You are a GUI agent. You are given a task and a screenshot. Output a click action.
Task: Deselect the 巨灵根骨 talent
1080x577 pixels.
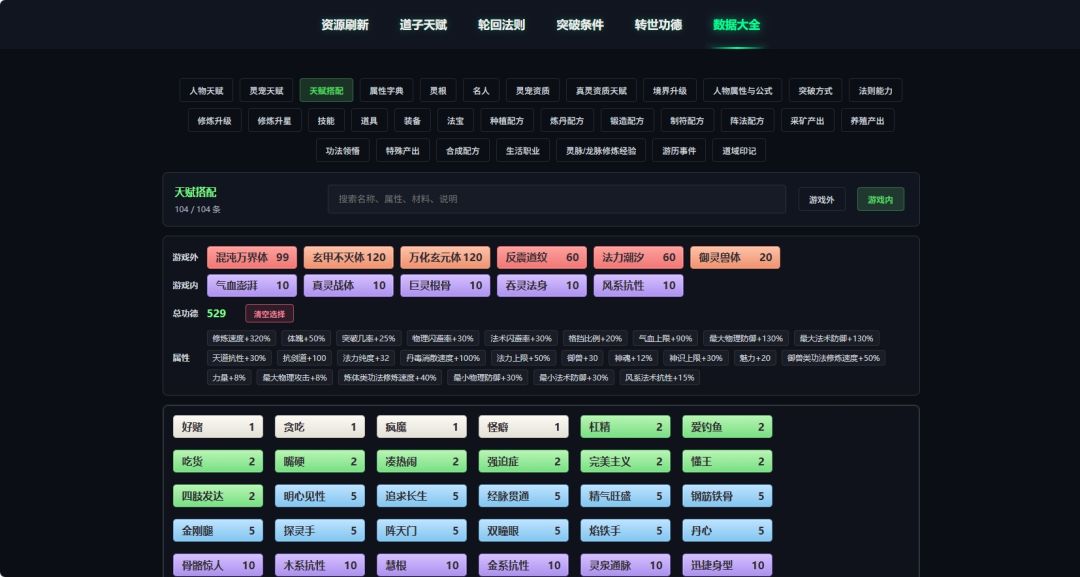point(445,286)
